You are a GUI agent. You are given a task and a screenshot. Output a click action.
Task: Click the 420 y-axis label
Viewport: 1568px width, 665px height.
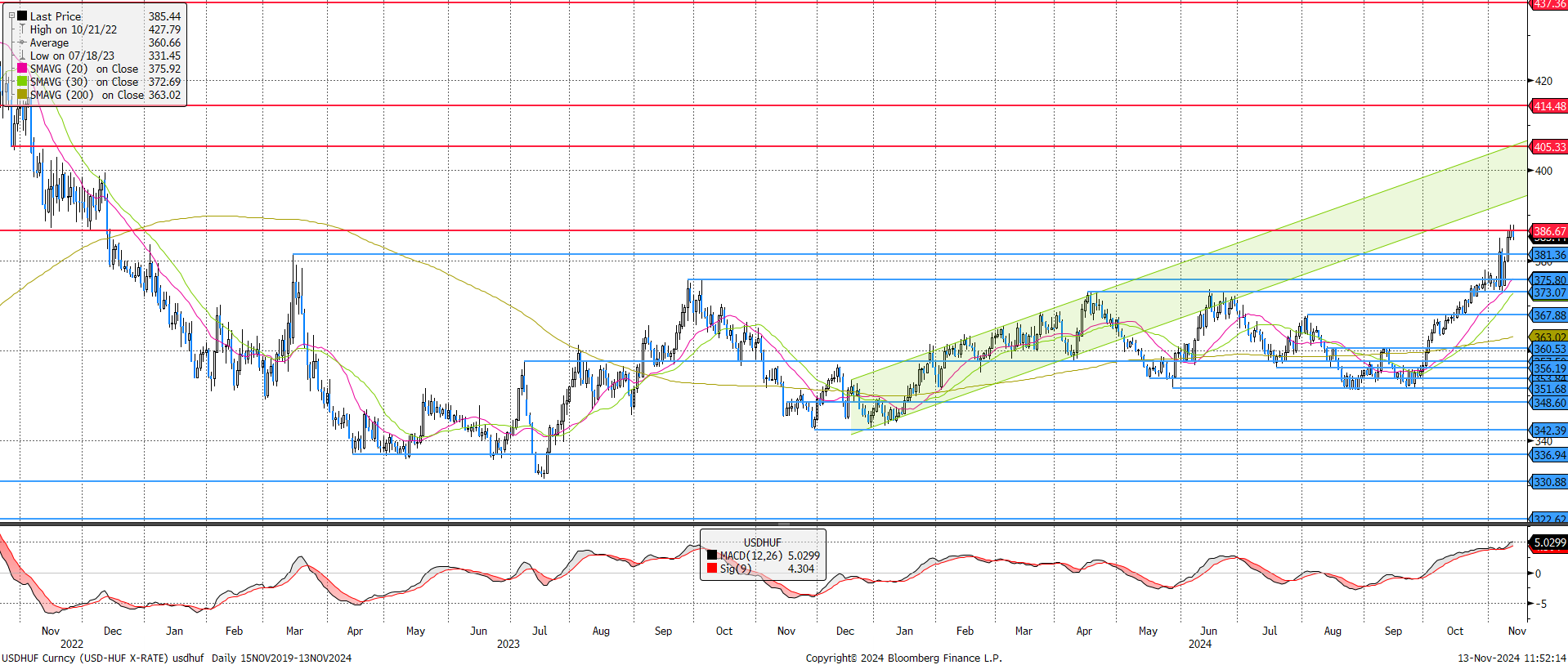click(1543, 81)
